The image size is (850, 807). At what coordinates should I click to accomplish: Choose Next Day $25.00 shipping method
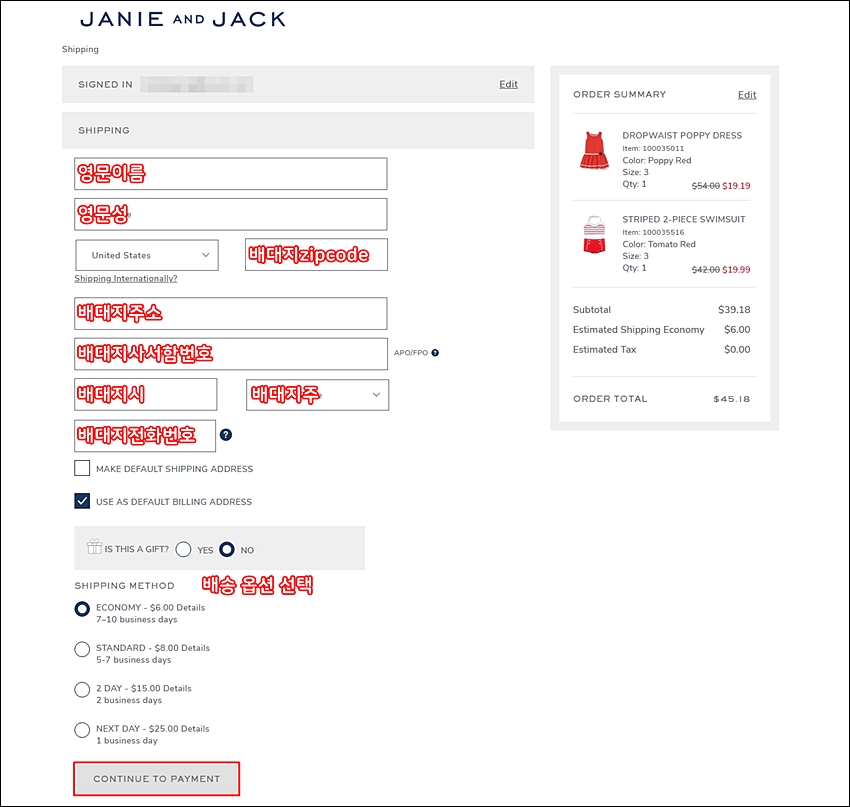click(82, 730)
